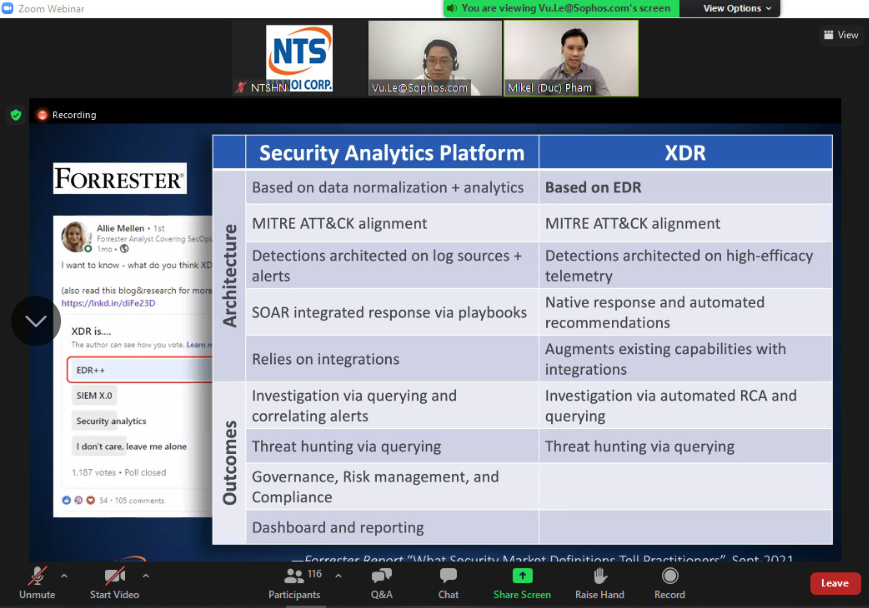Screen dimensions: 869x608
Task: Select Mikel (Duc) Pham video thumbnail
Action: click(571, 58)
